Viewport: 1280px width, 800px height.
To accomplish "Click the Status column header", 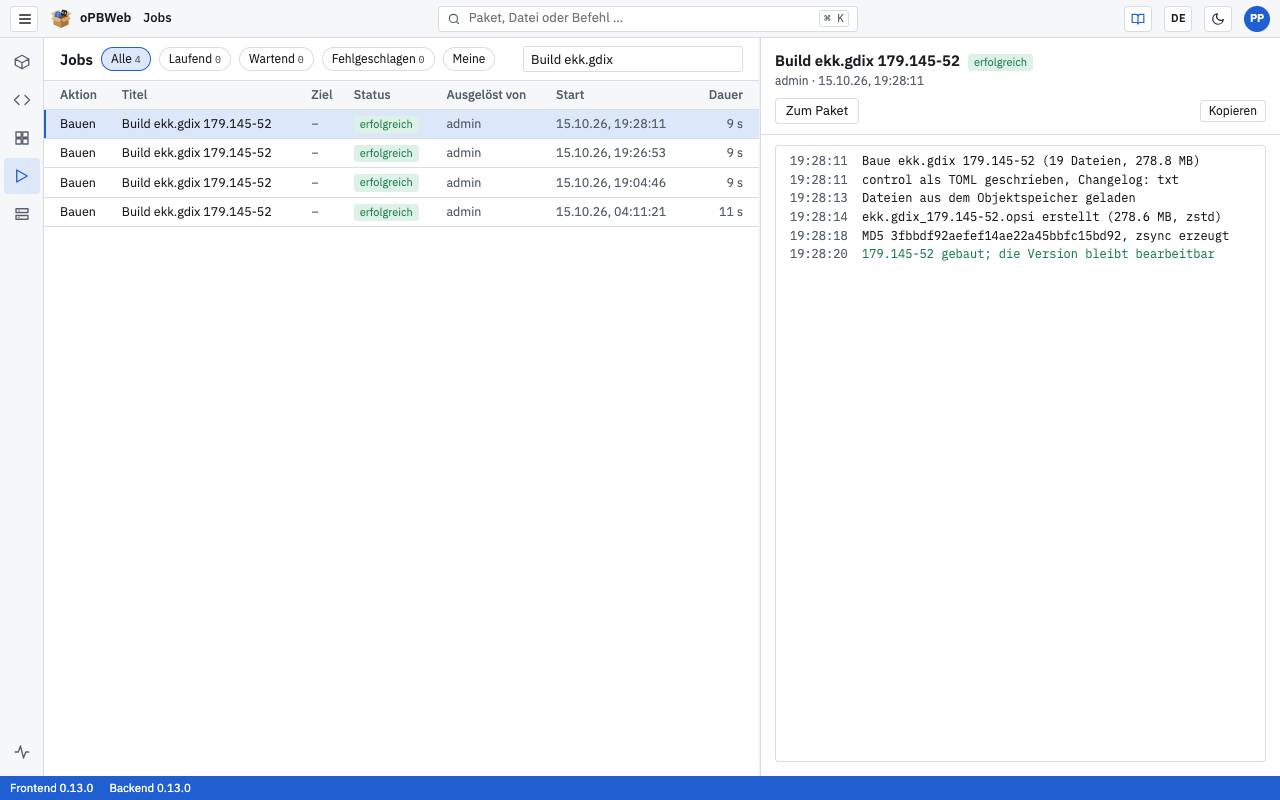I will pos(372,95).
